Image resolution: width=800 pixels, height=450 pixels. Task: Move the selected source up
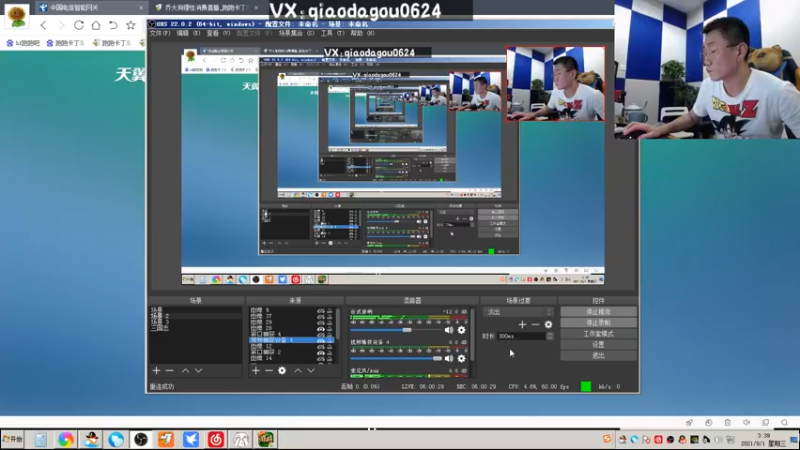[298, 370]
